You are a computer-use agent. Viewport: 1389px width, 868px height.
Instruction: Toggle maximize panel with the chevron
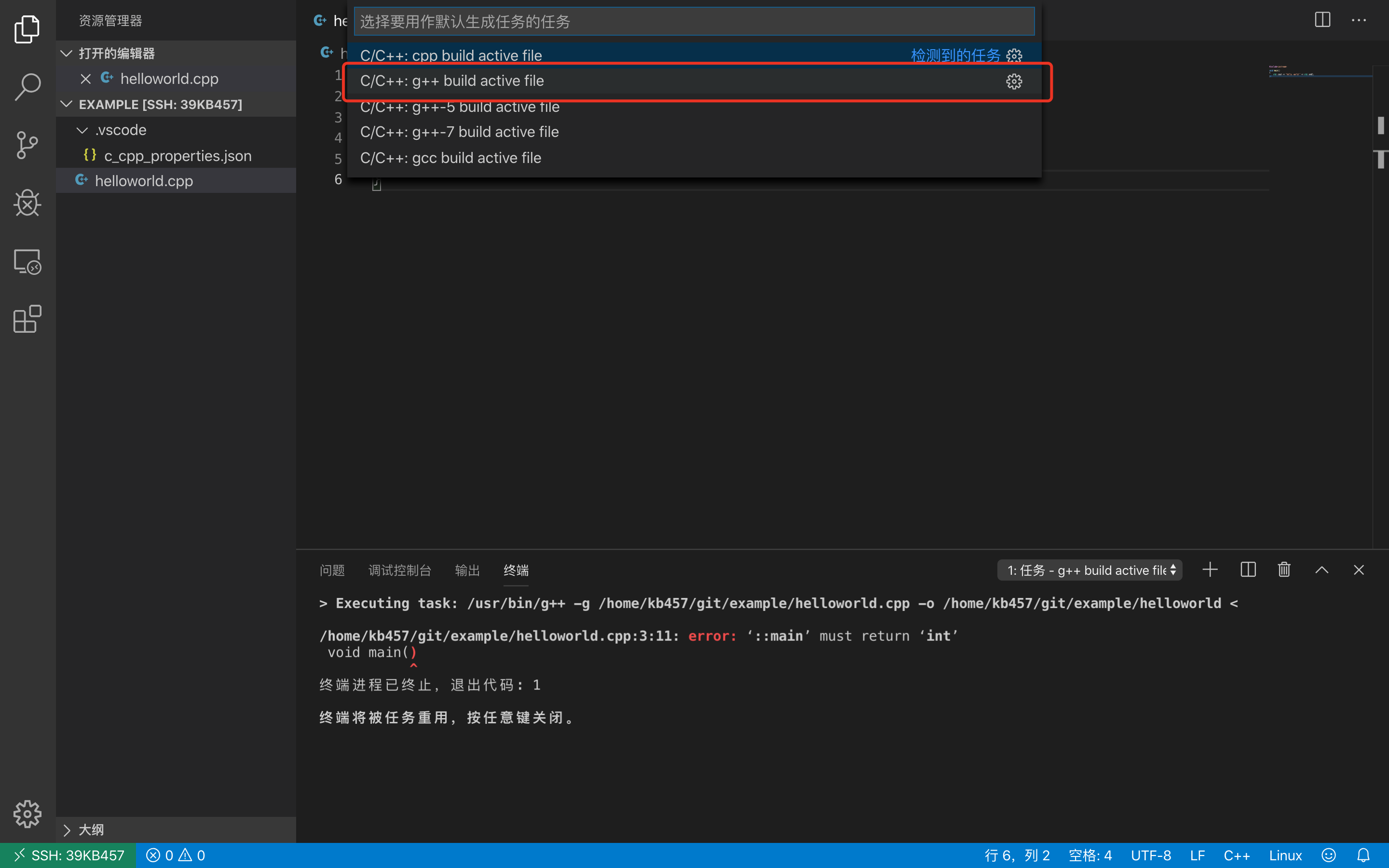(x=1321, y=570)
